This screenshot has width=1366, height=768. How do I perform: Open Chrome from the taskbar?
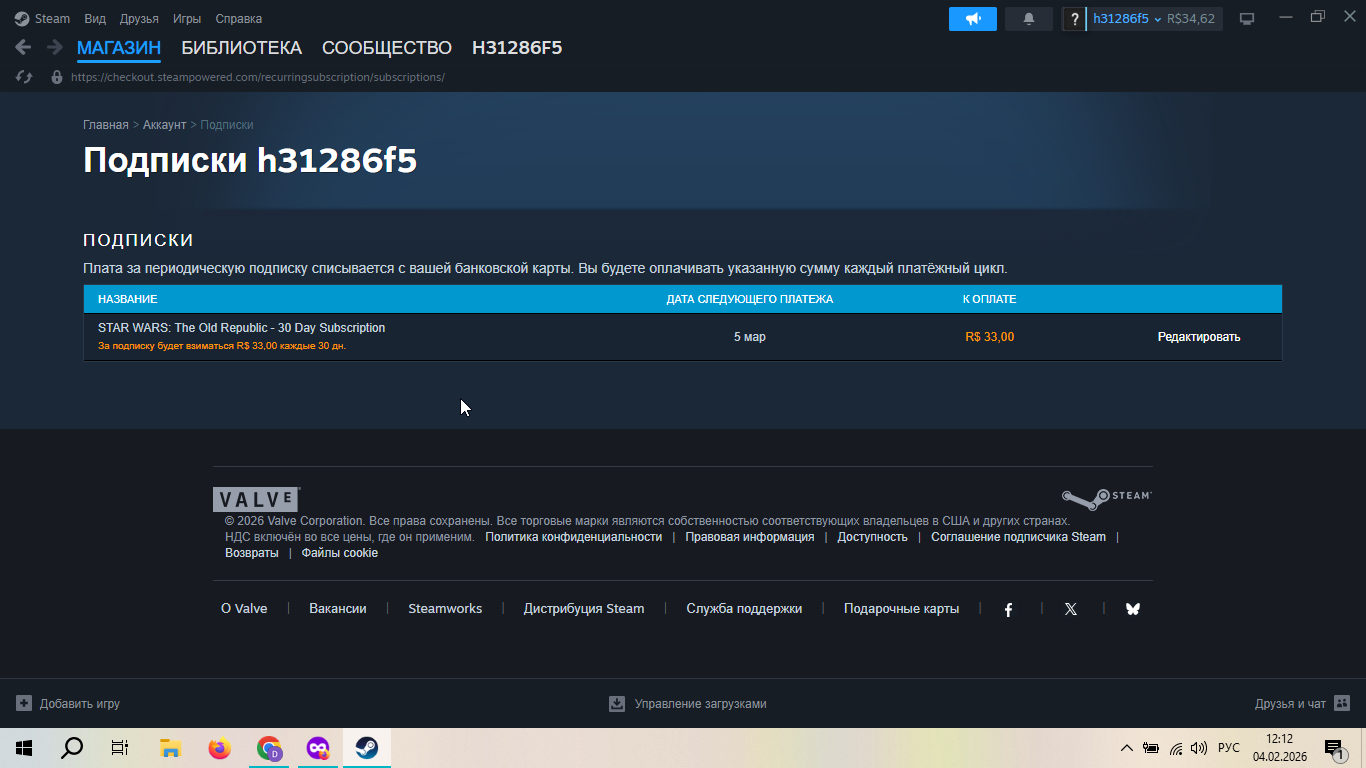point(269,748)
